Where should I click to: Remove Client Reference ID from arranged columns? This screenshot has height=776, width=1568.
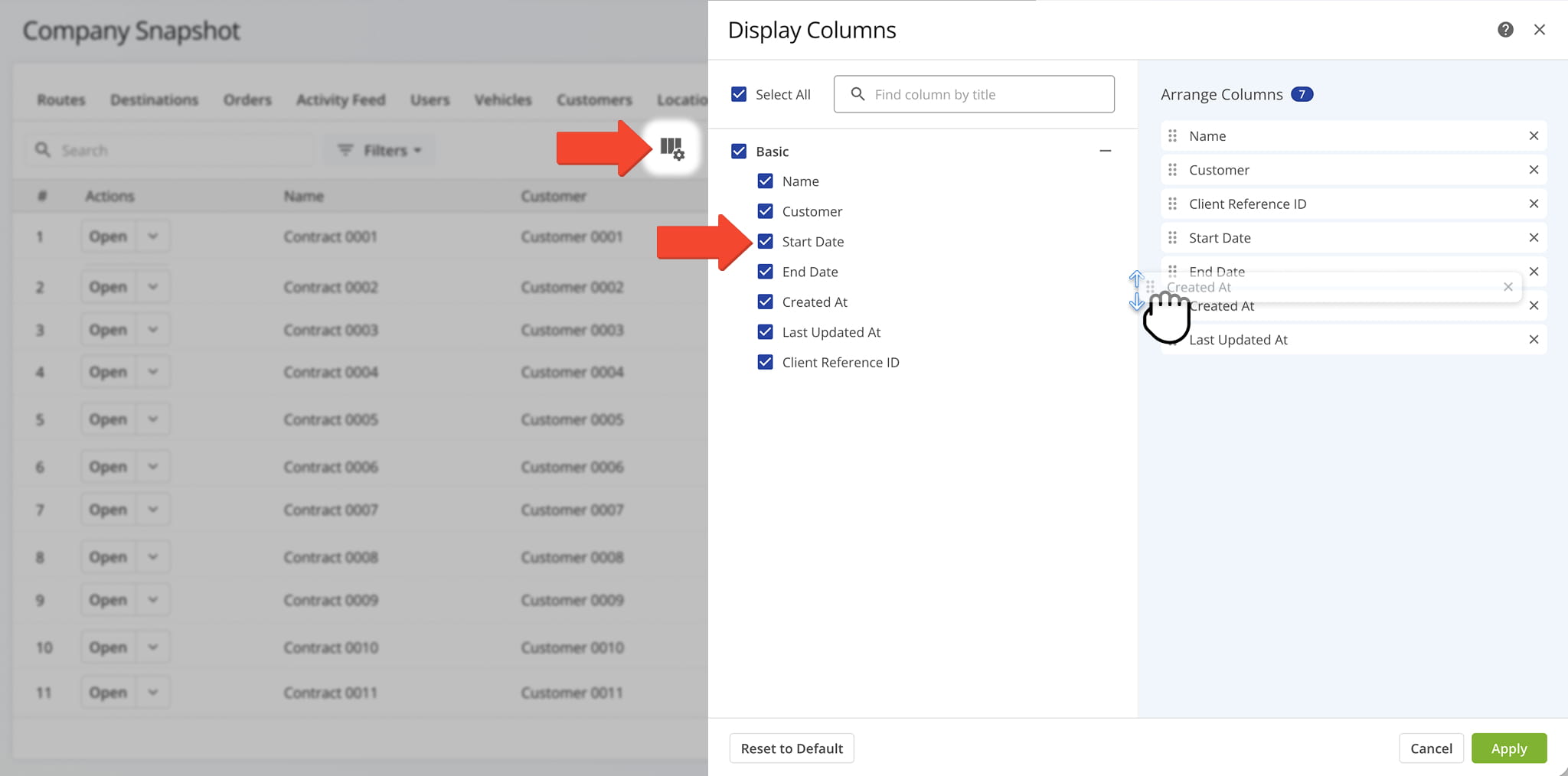click(1534, 204)
